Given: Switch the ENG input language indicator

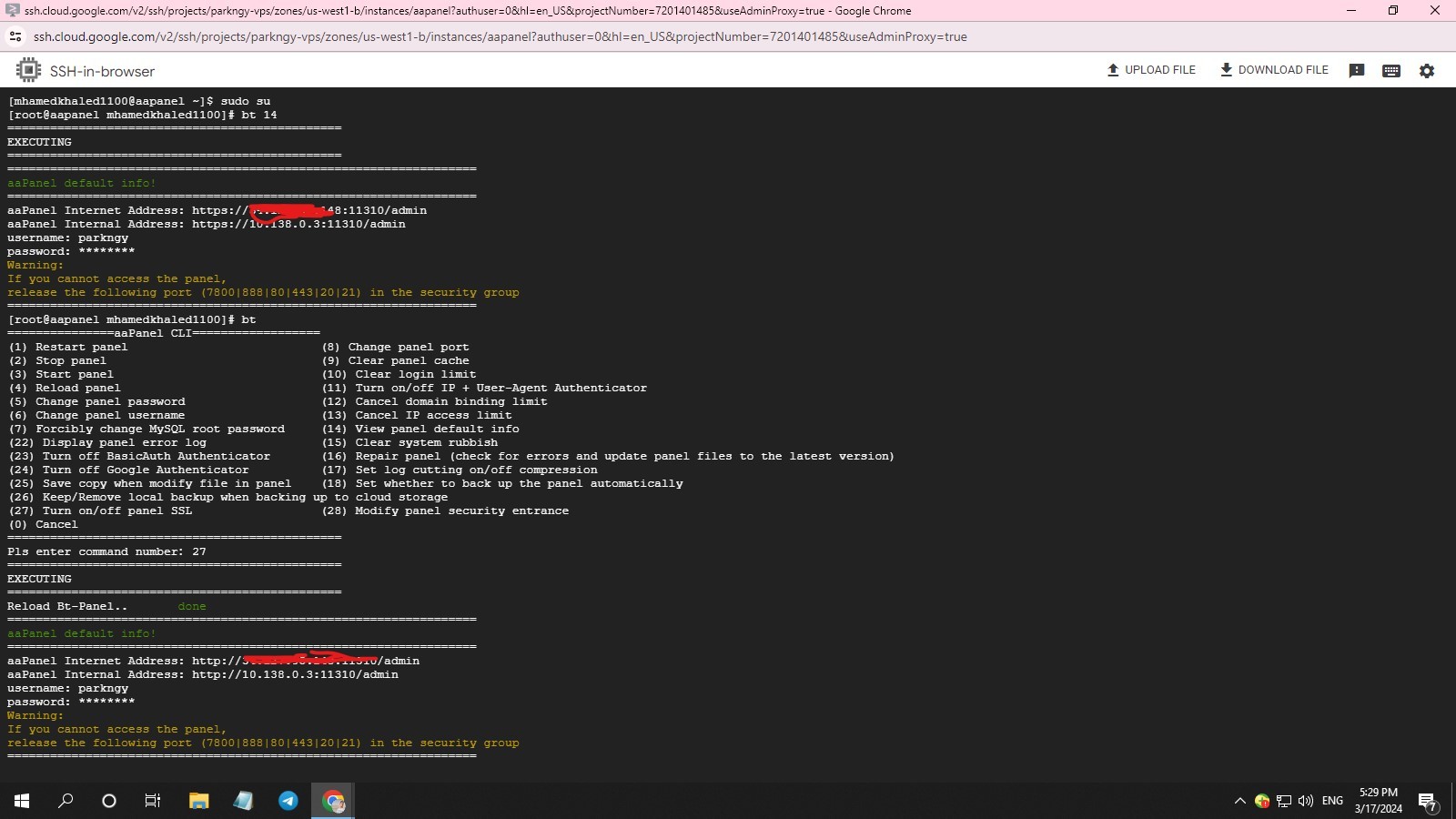Looking at the screenshot, I should pos(1332,801).
